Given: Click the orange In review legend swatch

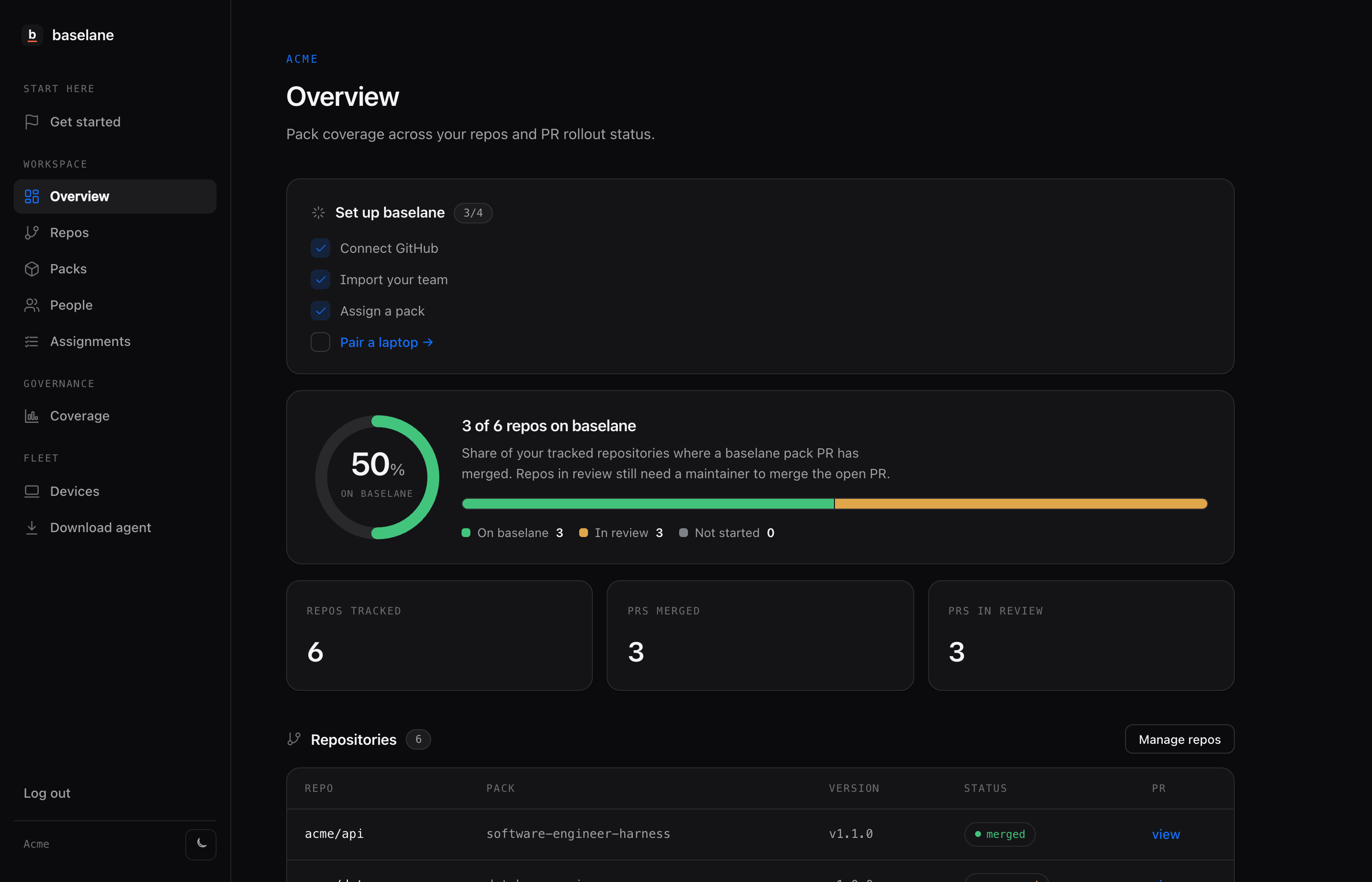Looking at the screenshot, I should (x=584, y=533).
